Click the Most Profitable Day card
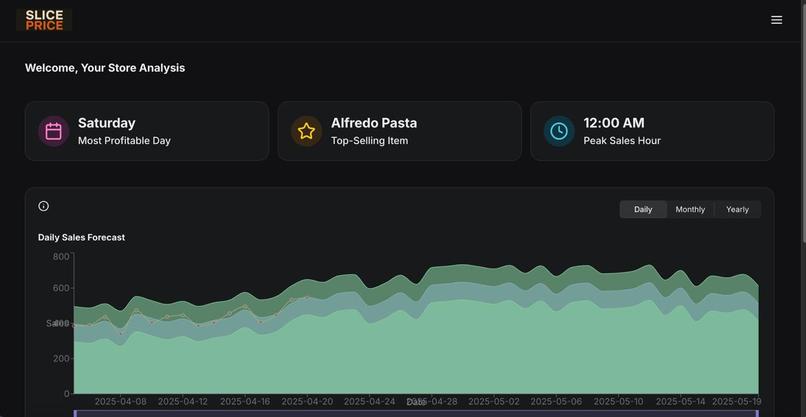The width and height of the screenshot is (806, 417). coord(147,131)
